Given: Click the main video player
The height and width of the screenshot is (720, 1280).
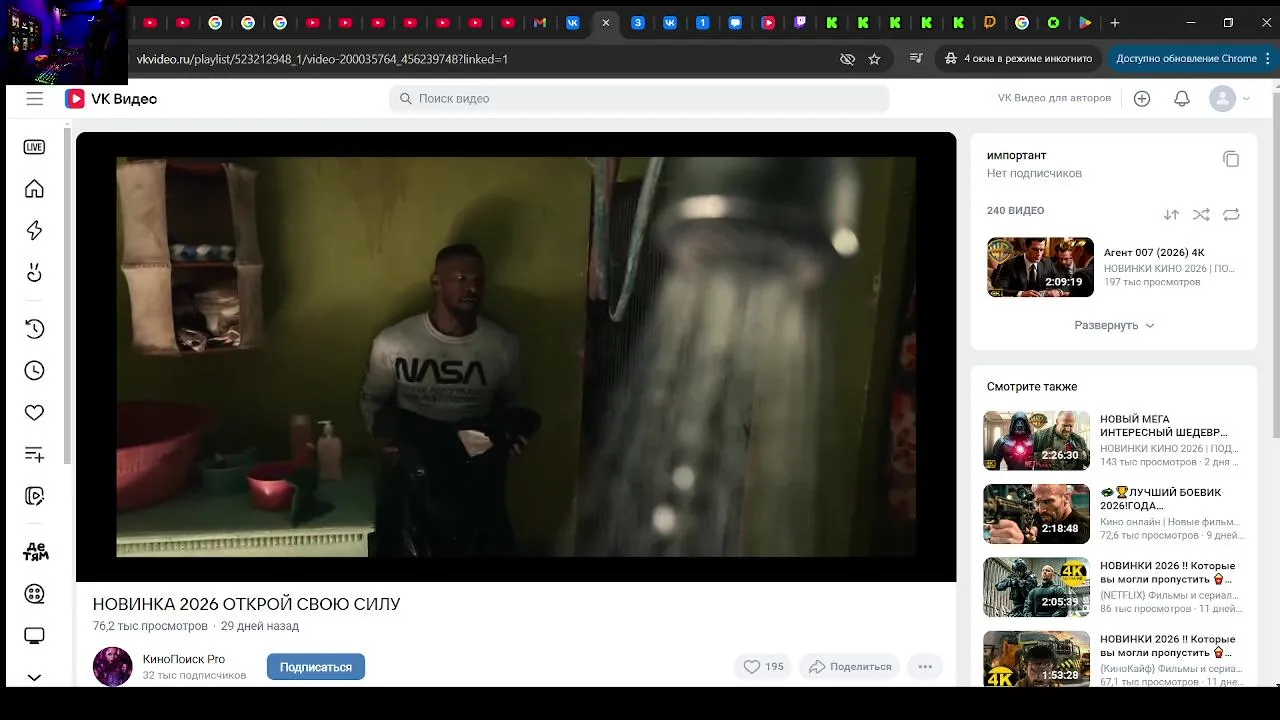Looking at the screenshot, I should tap(516, 356).
